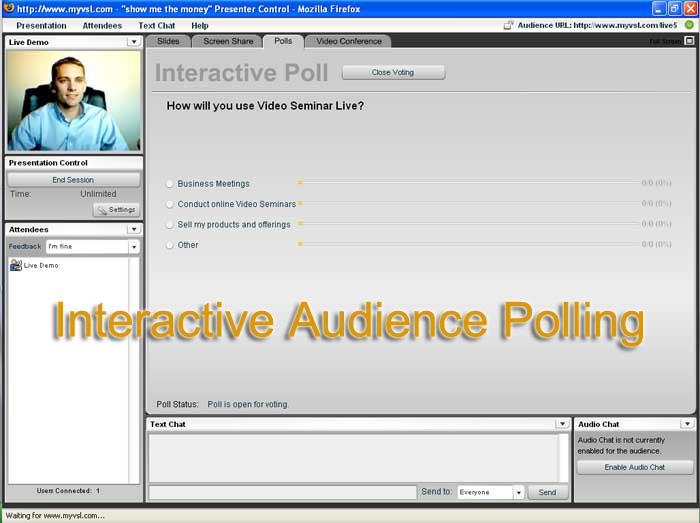Open the Text Chat menu
Viewport: 700px width, 523px height.
point(157,26)
